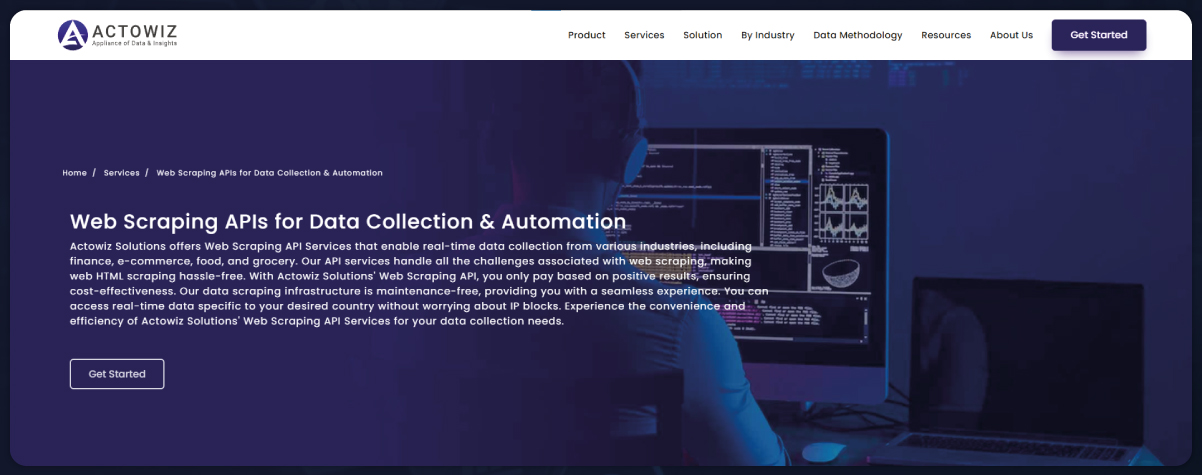Click the paragraph beginning 'Actowiz Solutions offers Web Scraping'
The image size is (1202, 475).
point(419,283)
